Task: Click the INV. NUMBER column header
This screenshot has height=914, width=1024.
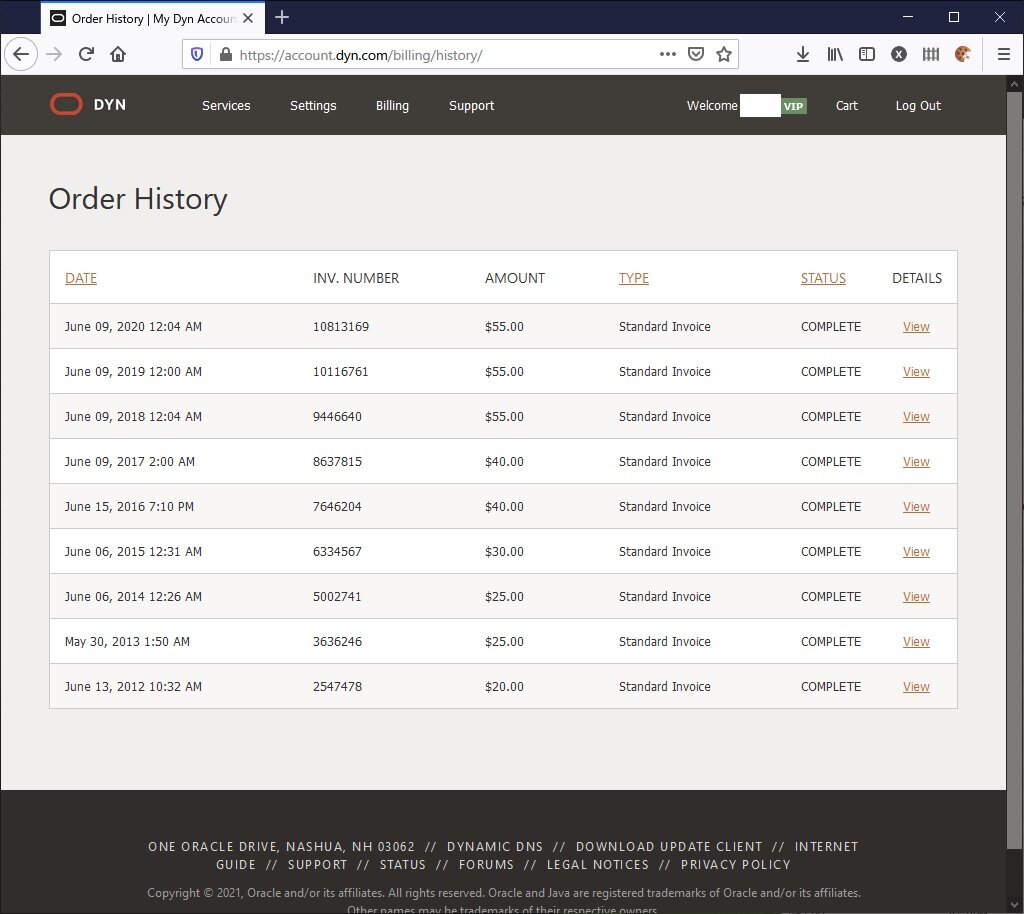Action: 356,278
